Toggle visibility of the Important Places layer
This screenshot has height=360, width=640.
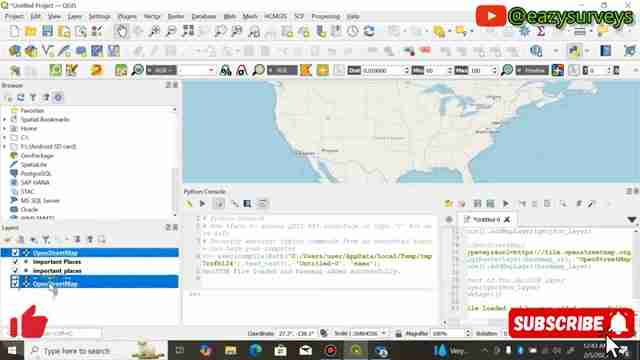[16, 262]
